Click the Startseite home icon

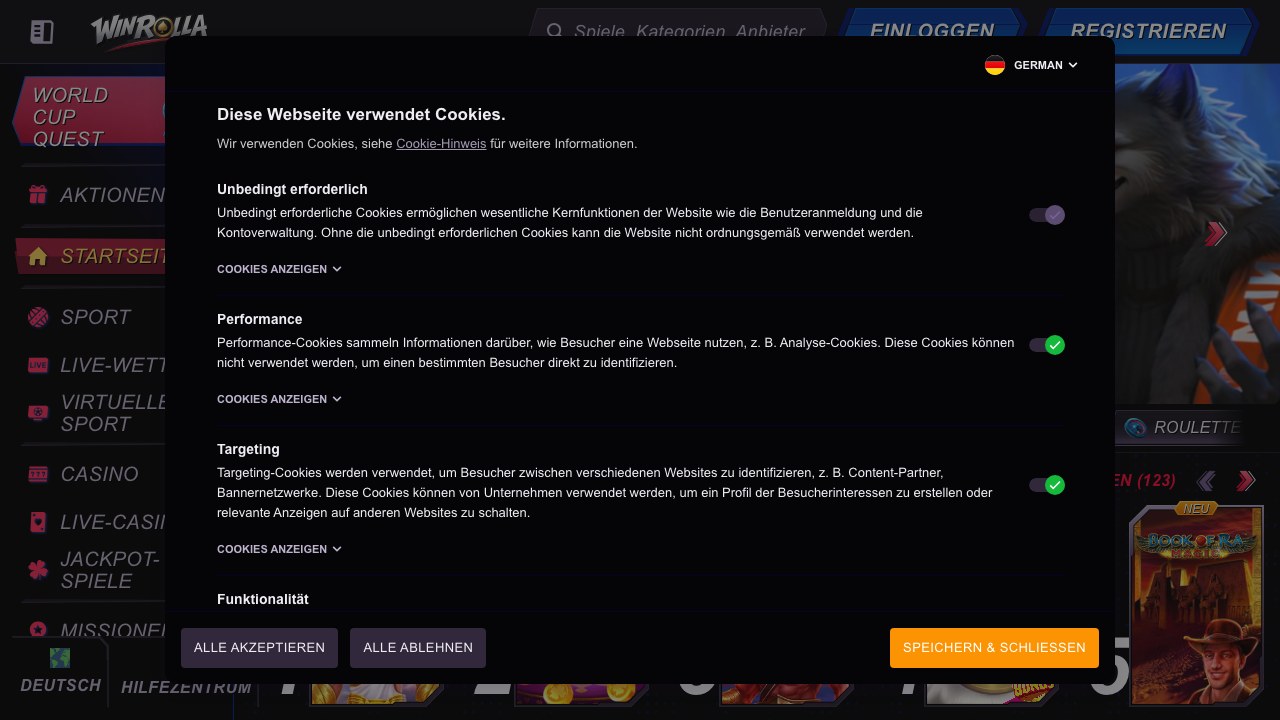pos(38,257)
